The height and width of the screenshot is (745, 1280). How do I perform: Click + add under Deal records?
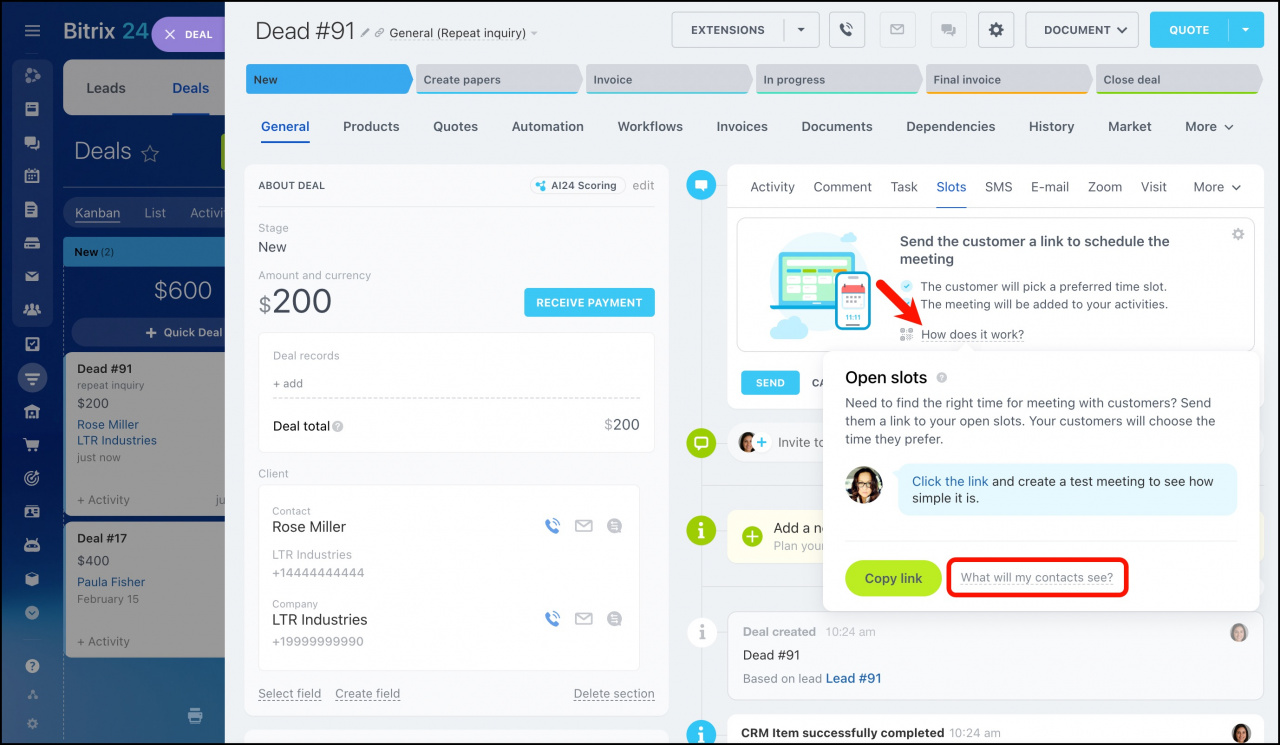click(288, 383)
